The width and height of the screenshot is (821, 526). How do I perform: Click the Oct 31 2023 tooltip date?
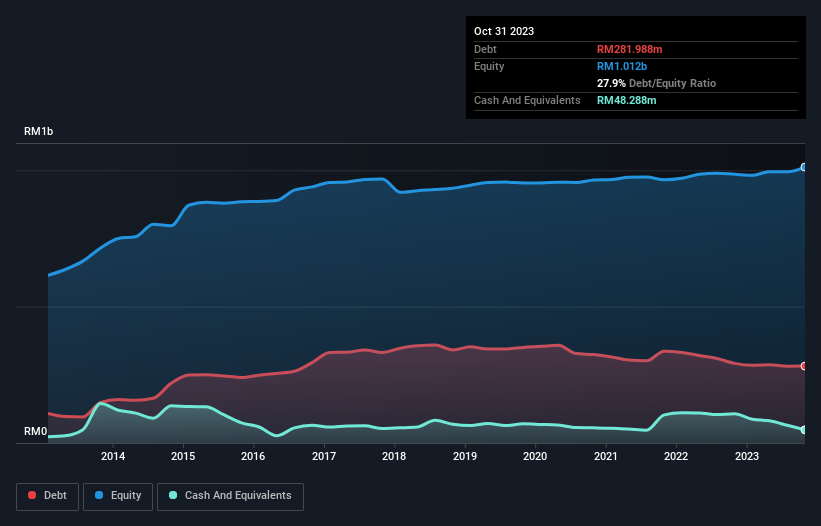(x=504, y=31)
